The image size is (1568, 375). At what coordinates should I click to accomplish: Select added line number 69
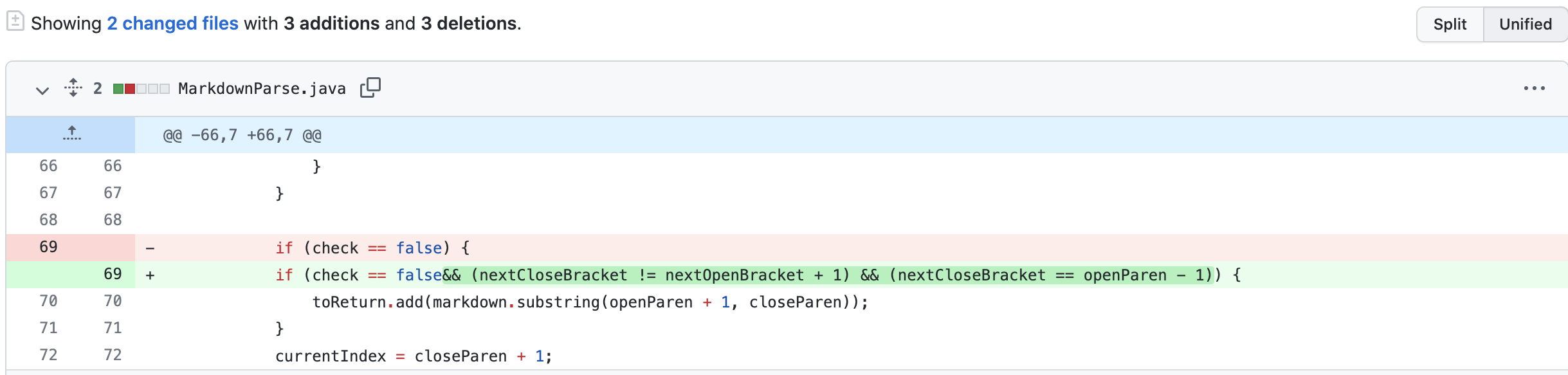(113, 274)
